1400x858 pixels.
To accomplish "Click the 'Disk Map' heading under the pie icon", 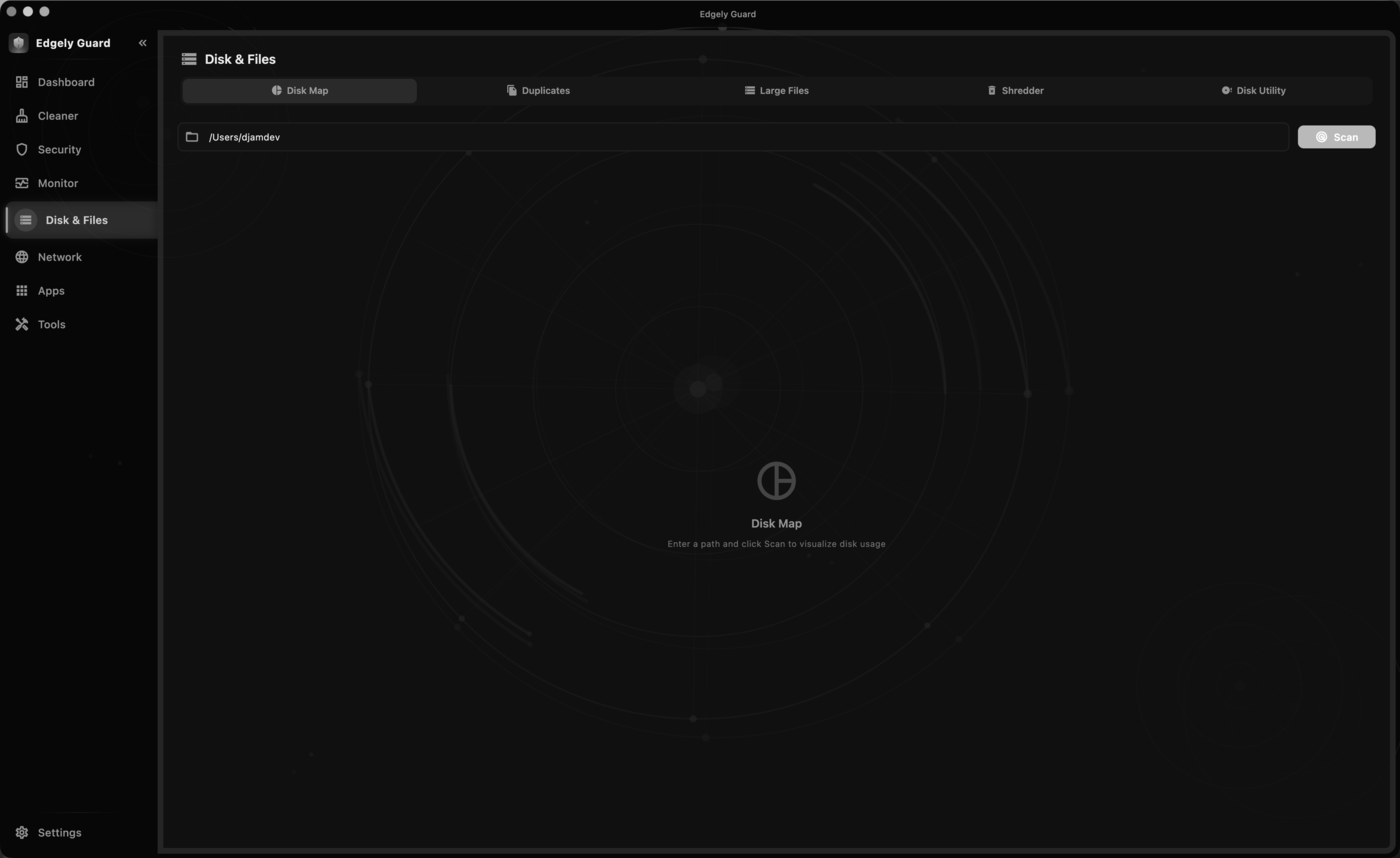I will point(776,524).
